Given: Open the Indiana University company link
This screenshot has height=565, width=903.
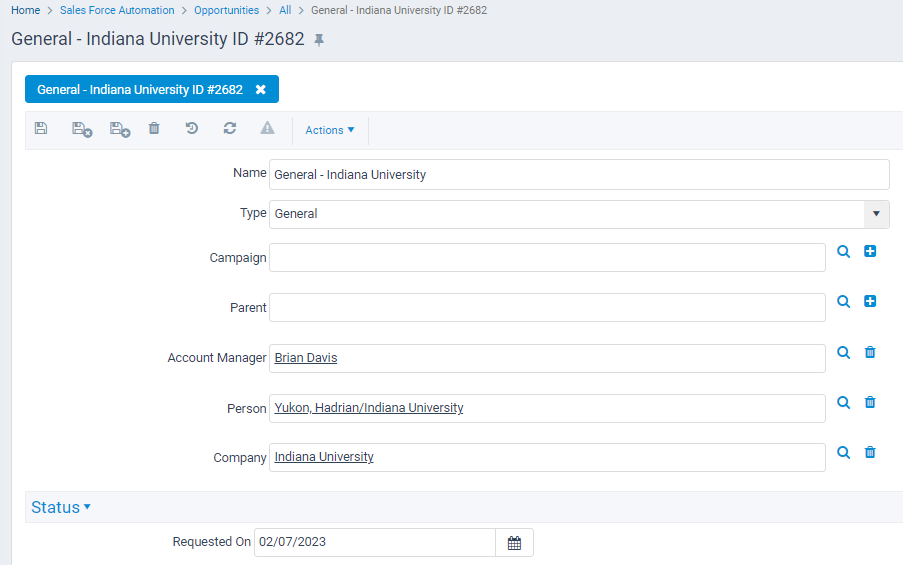Looking at the screenshot, I should coord(324,457).
